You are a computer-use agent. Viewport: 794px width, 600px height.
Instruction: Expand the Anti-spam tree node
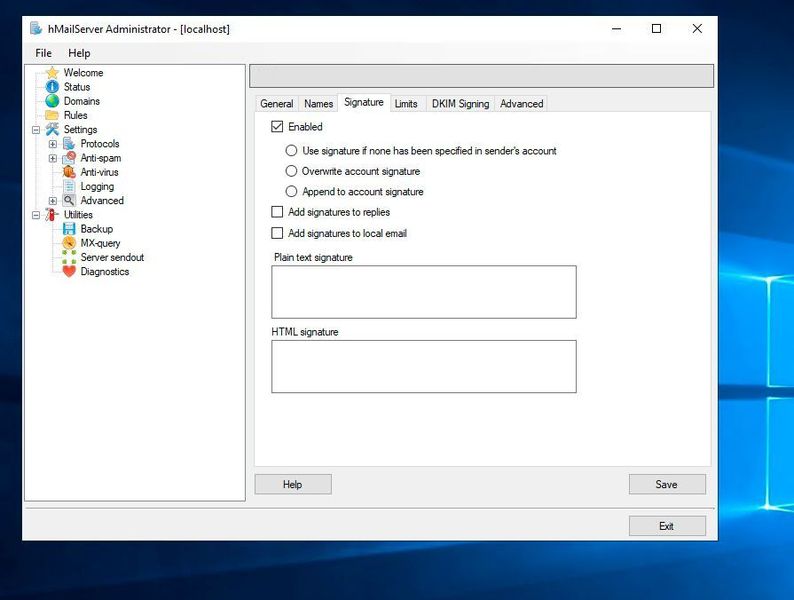pyautogui.click(x=53, y=158)
